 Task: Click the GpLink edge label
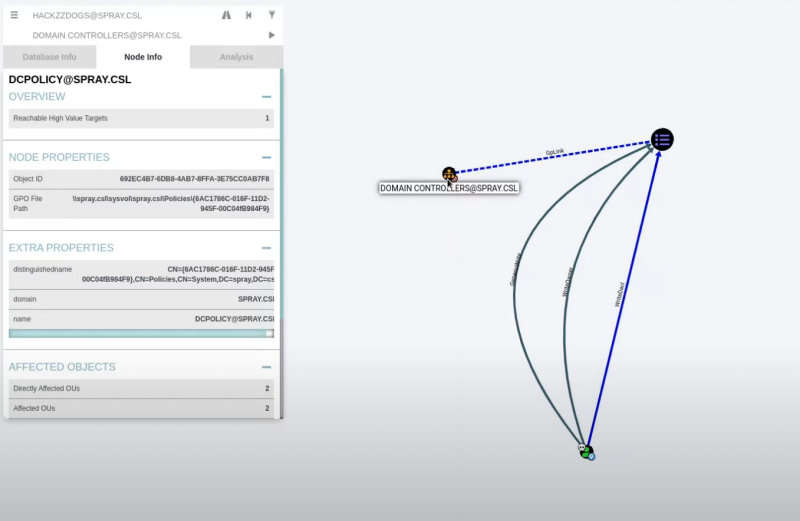[x=555, y=152]
